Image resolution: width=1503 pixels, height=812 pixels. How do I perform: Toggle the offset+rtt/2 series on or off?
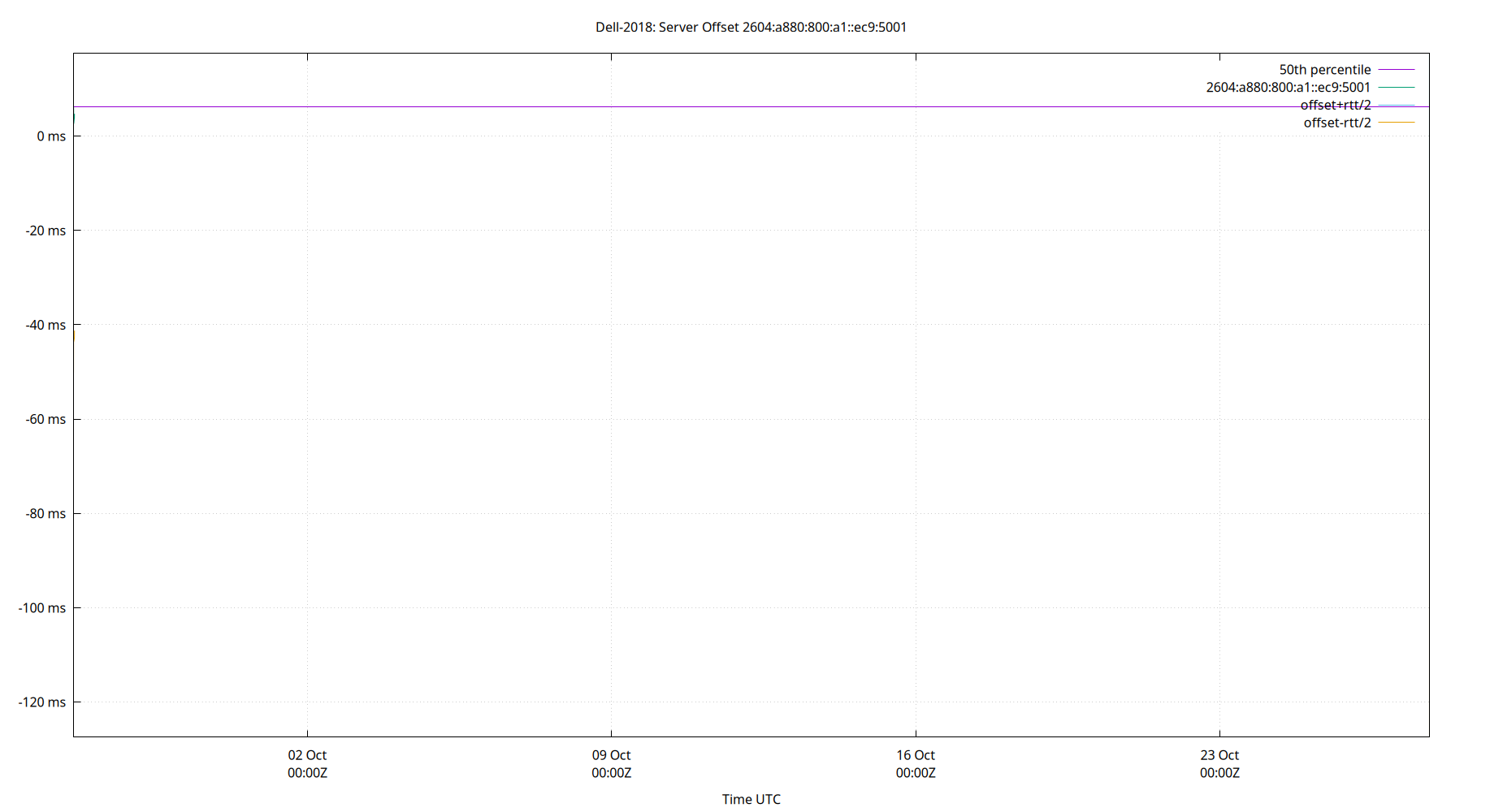point(1336,105)
